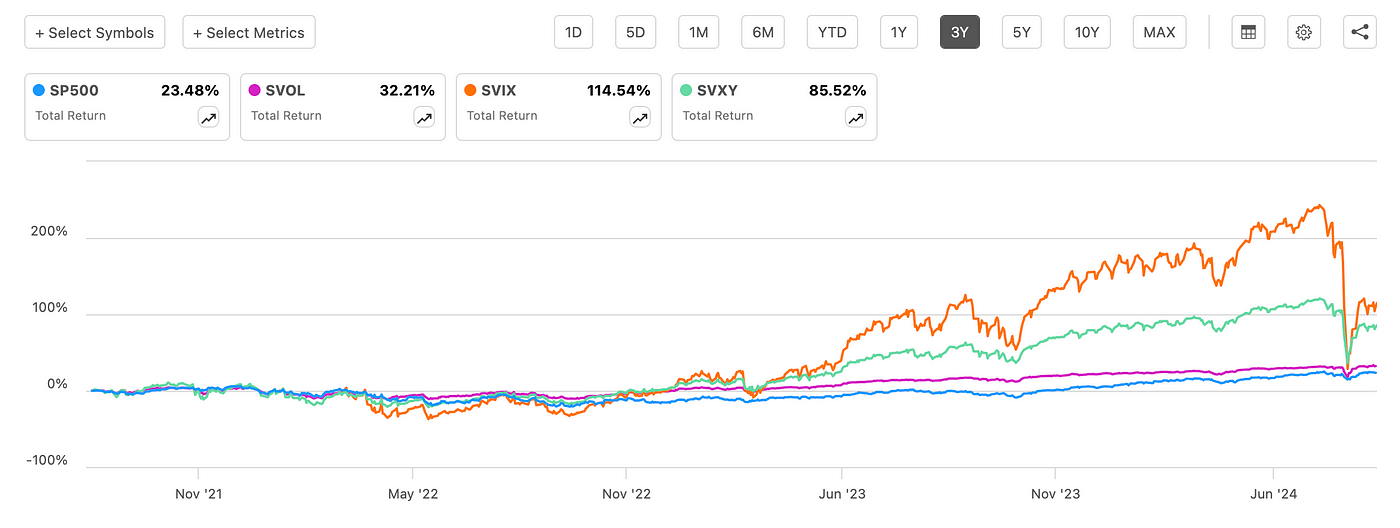
Task: Switch chart range to 6M
Action: 763,32
